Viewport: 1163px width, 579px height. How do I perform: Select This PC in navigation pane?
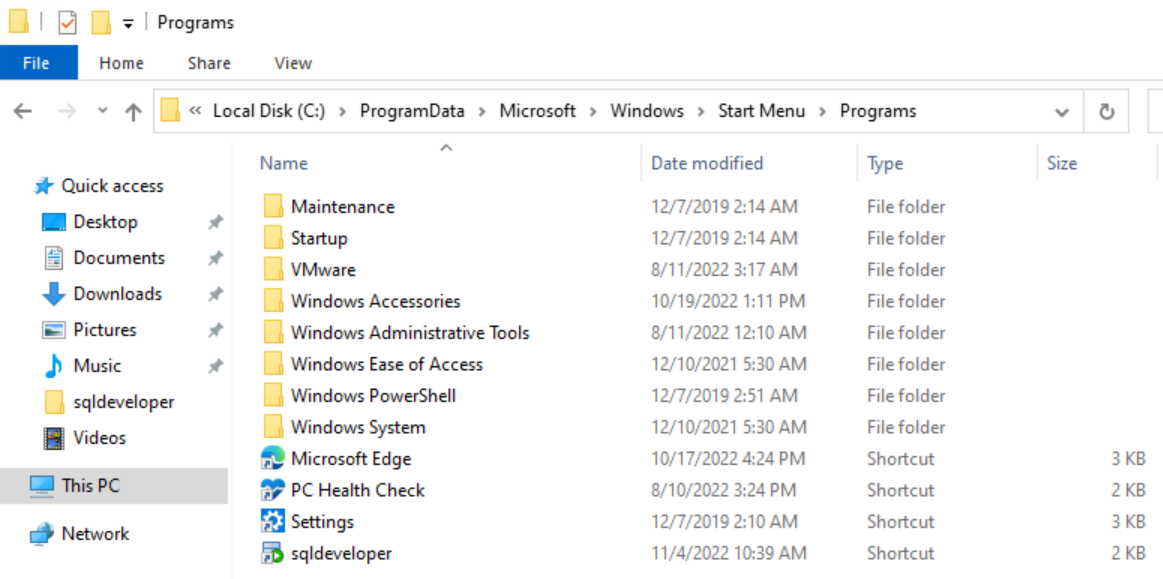pos(90,486)
